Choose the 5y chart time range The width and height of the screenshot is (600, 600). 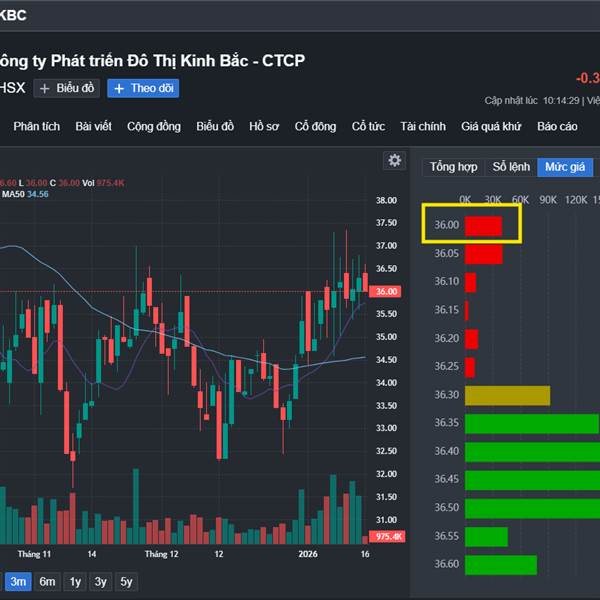pyautogui.click(x=125, y=581)
